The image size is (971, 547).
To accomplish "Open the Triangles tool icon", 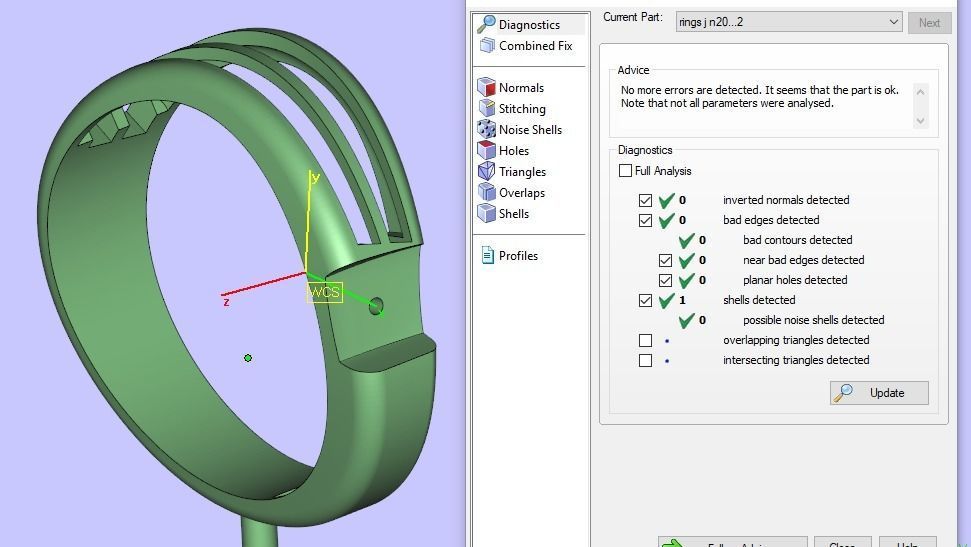I will [x=486, y=172].
